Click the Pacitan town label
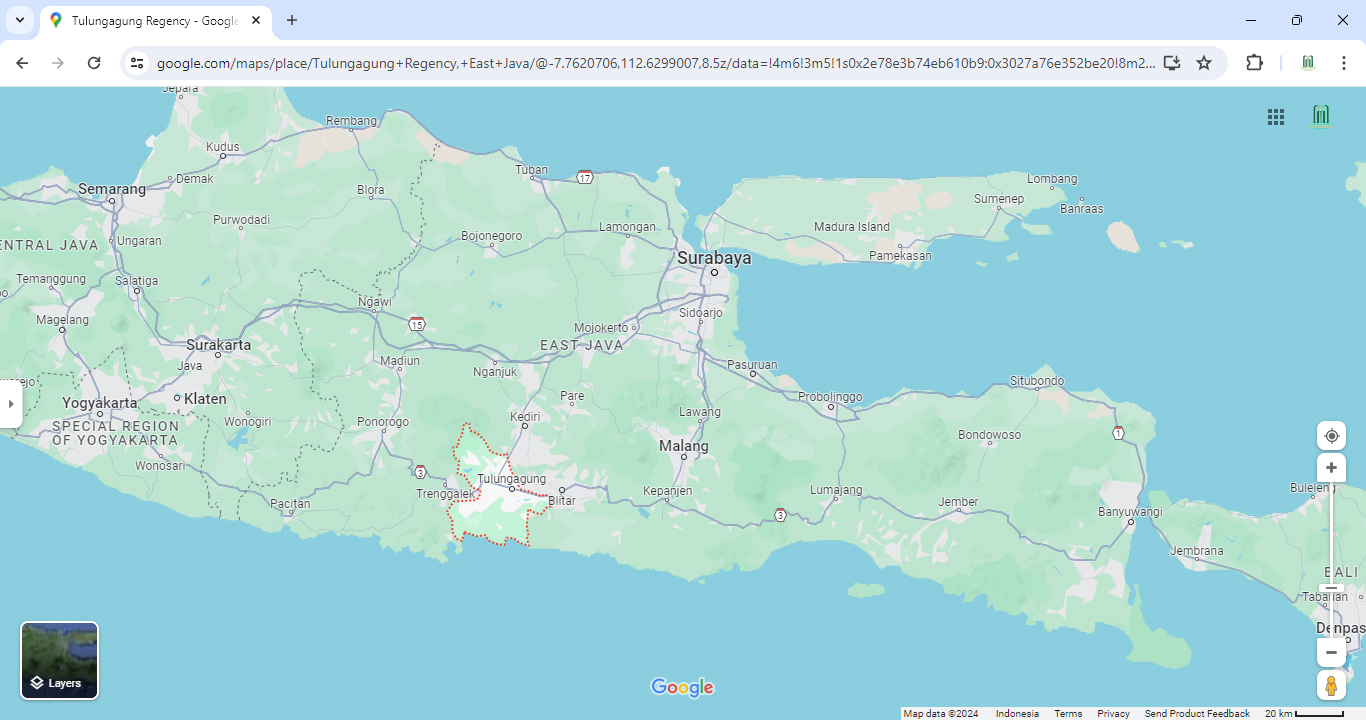This screenshot has width=1366, height=720. (x=291, y=504)
